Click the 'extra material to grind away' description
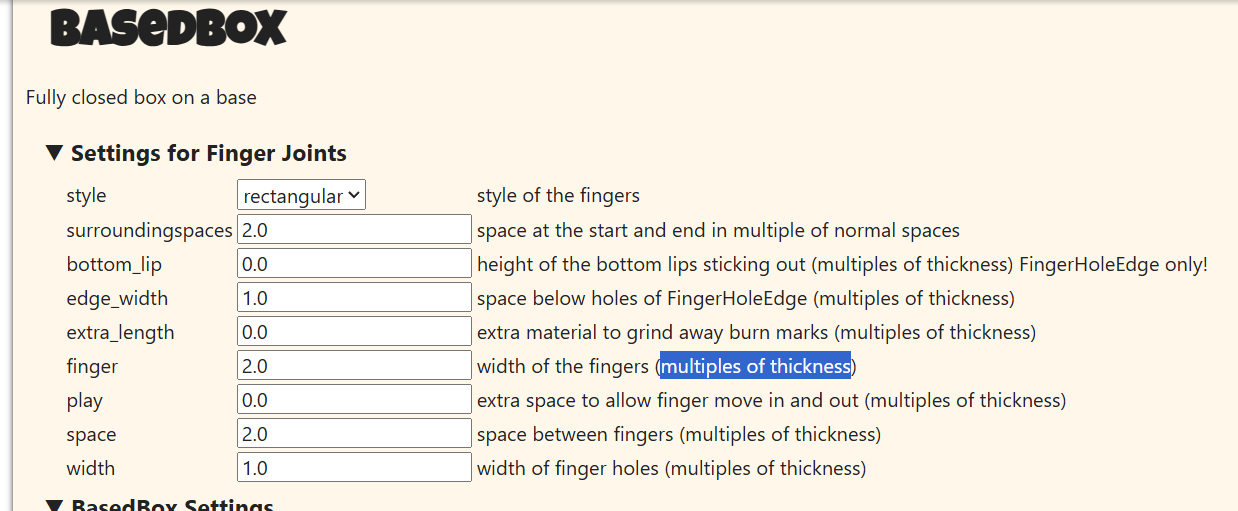Screen dimensions: 1238x511 pyautogui.click(x=756, y=332)
